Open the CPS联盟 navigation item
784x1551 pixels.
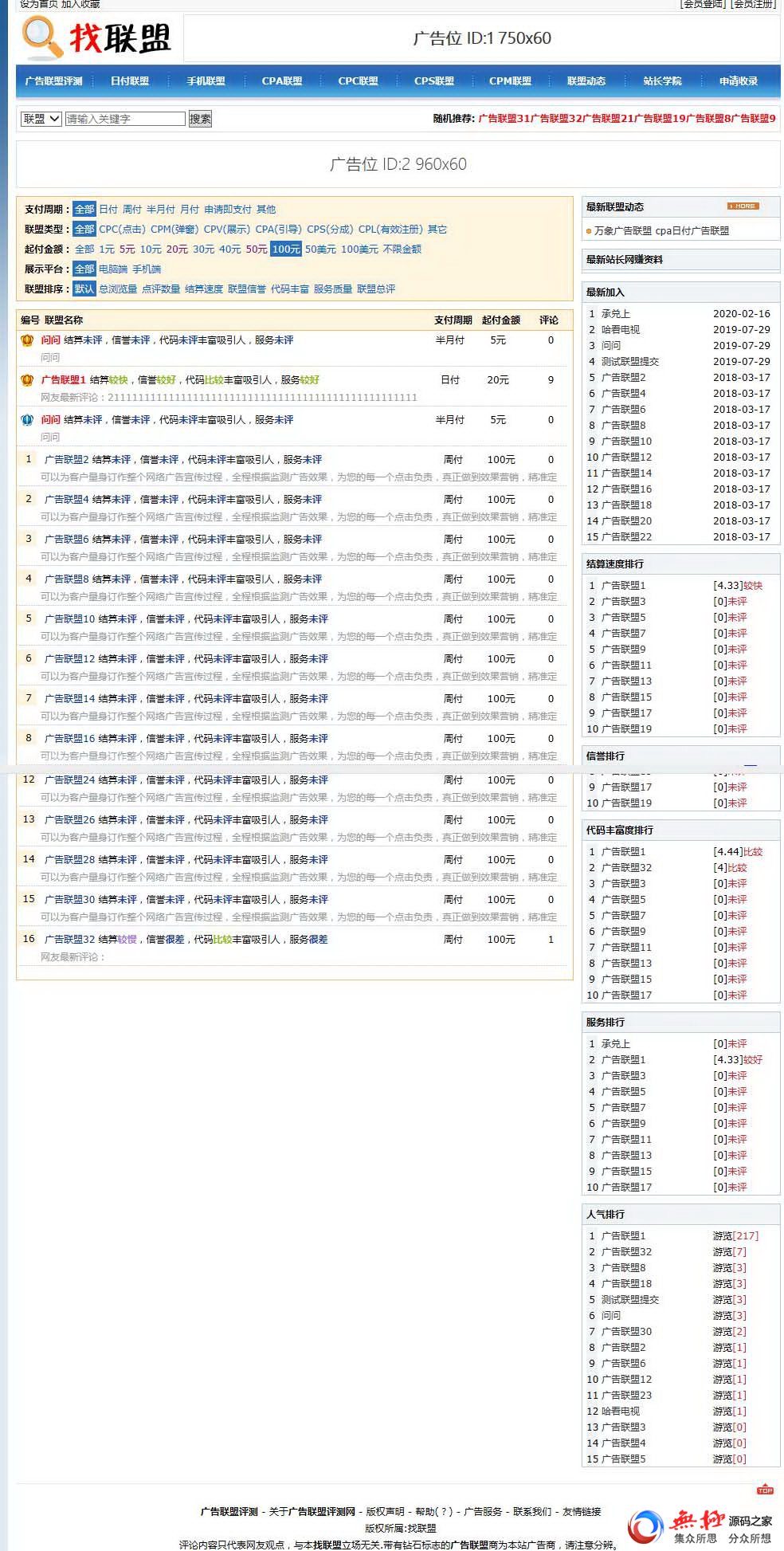(x=434, y=81)
